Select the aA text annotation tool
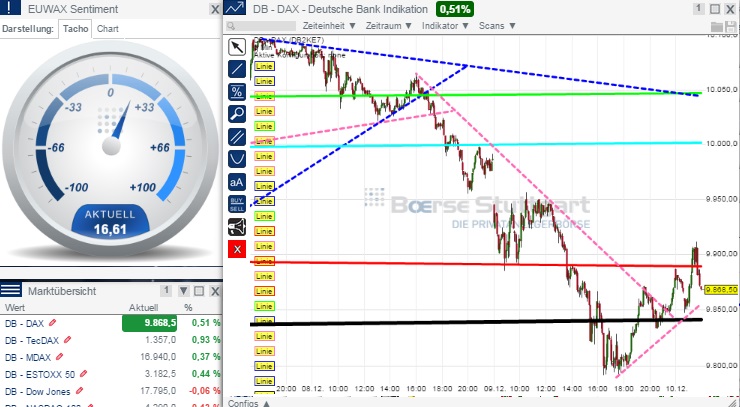 pos(237,181)
